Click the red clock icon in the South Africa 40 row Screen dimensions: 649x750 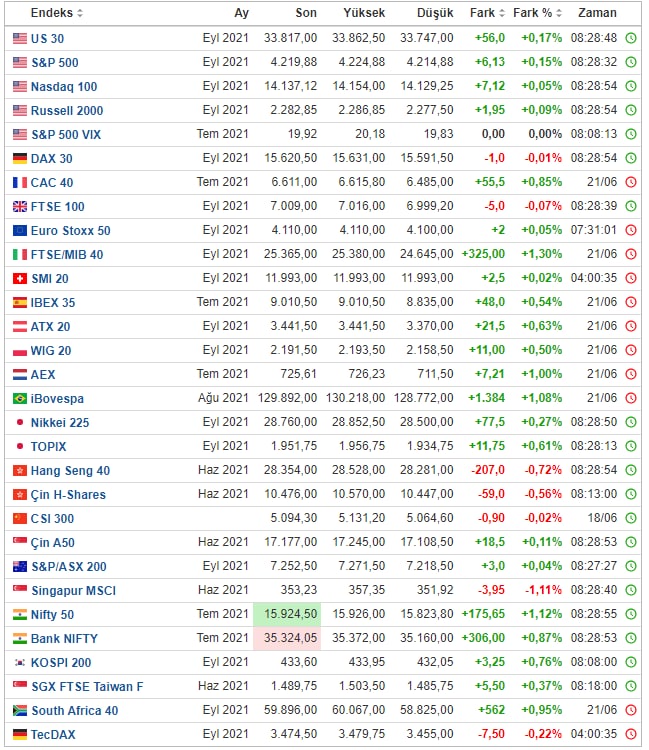coord(631,710)
